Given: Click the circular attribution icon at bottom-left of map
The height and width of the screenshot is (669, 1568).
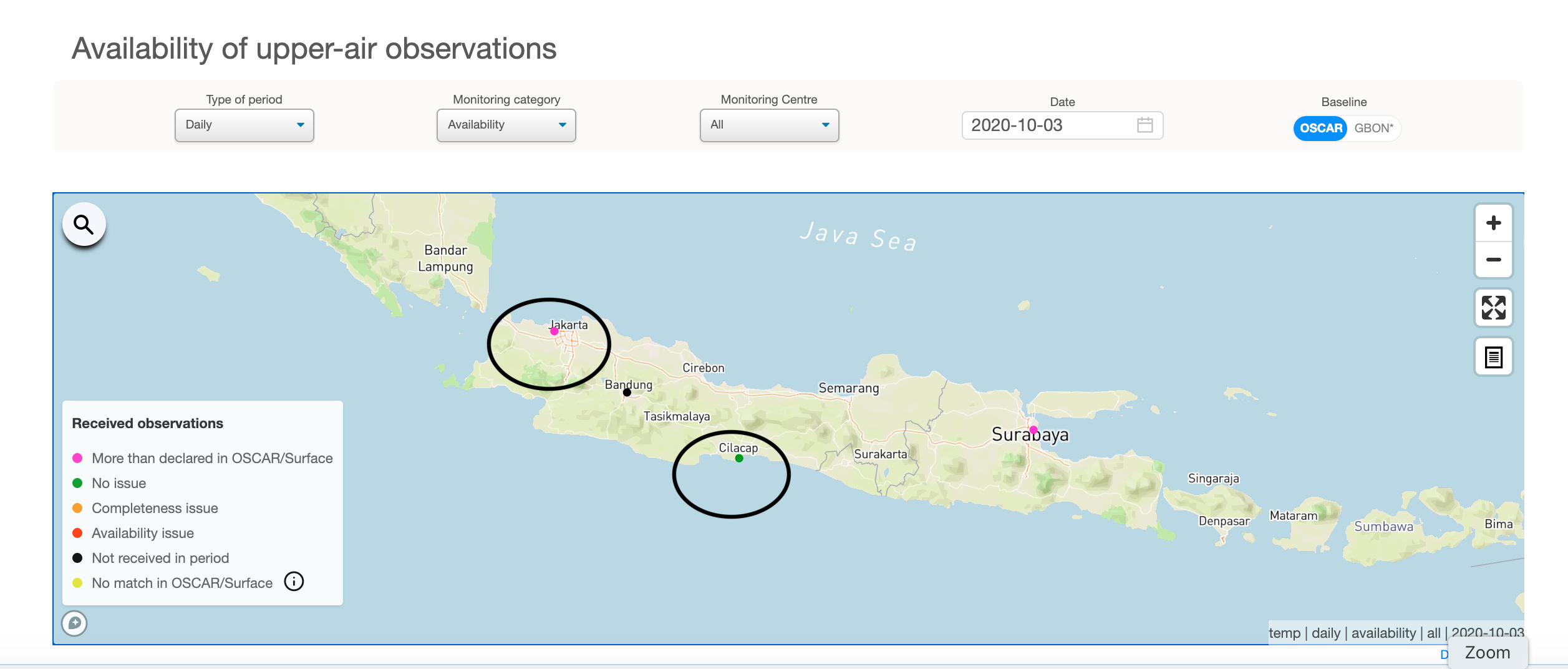Looking at the screenshot, I should coord(74,623).
